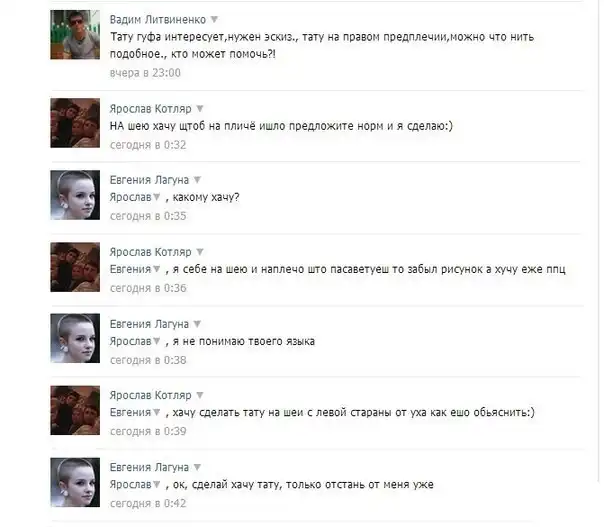Open Вадим Литвиненко's profile avatar
604x527 pixels.
coord(75,35)
